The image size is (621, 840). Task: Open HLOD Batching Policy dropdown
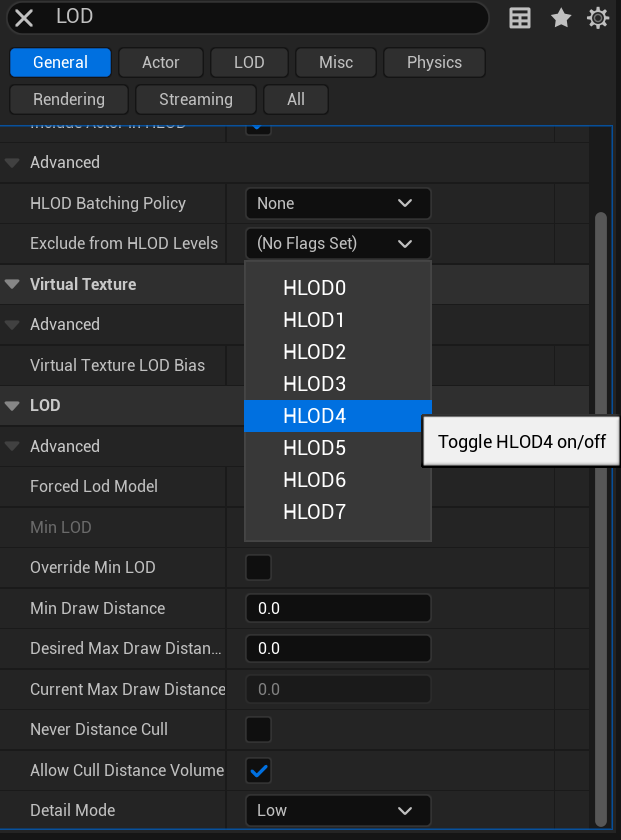click(x=337, y=203)
